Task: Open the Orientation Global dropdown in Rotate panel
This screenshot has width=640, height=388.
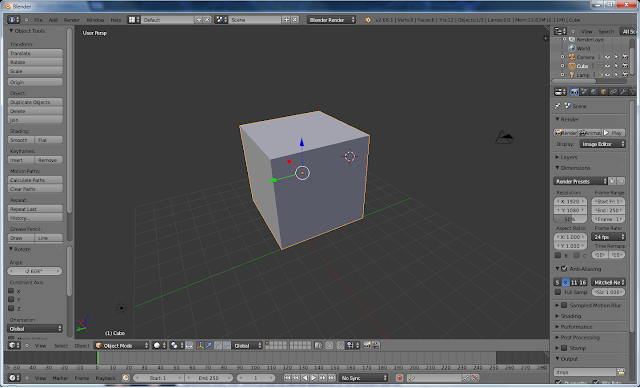Action: coord(35,328)
